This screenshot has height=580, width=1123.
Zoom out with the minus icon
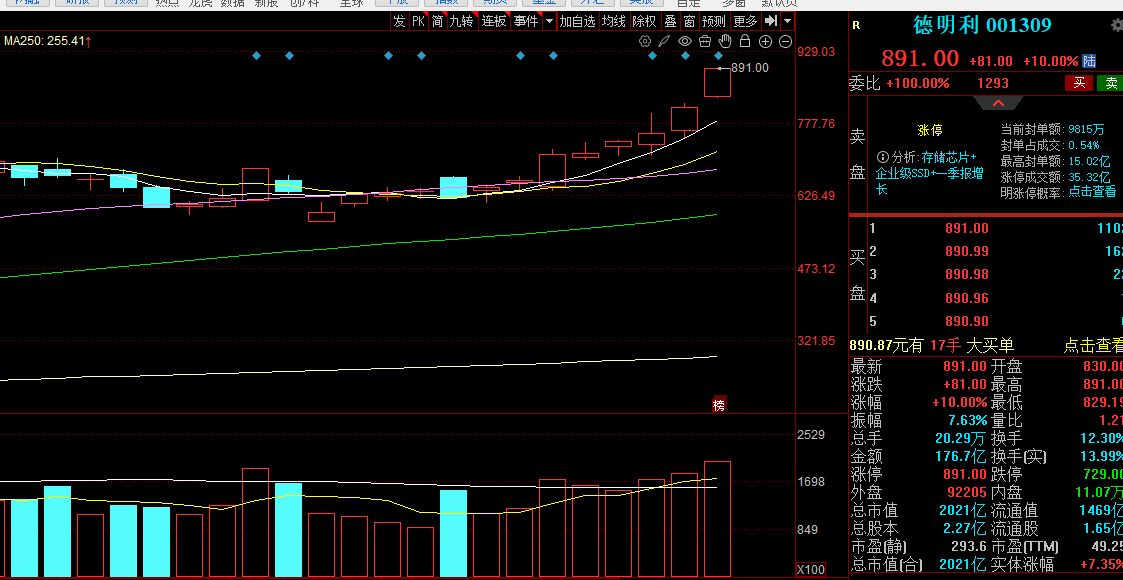tap(786, 41)
